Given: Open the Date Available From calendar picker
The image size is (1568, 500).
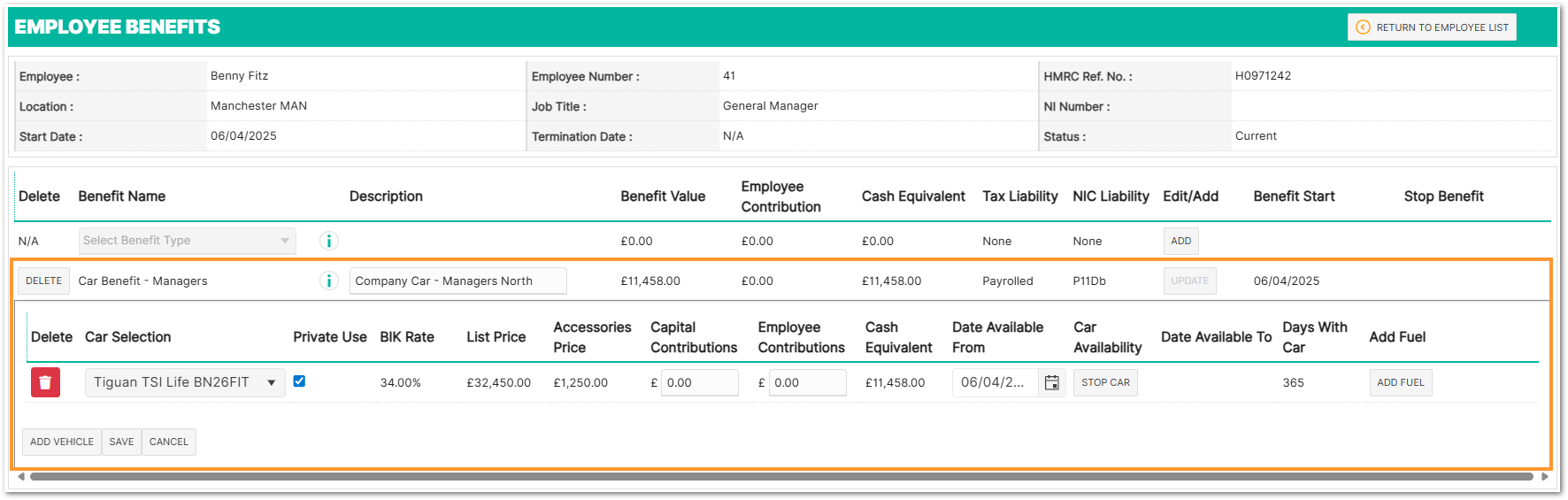Looking at the screenshot, I should pos(1051,382).
